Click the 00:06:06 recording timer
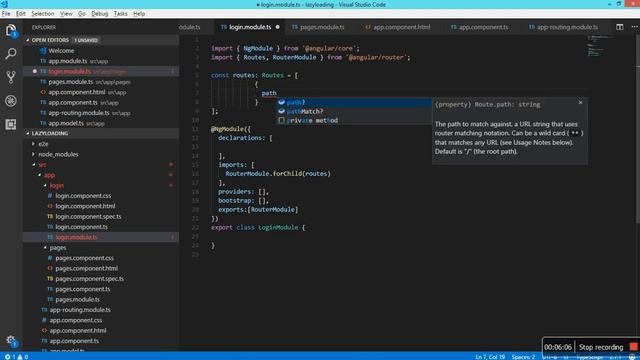640x360 pixels. [558, 347]
